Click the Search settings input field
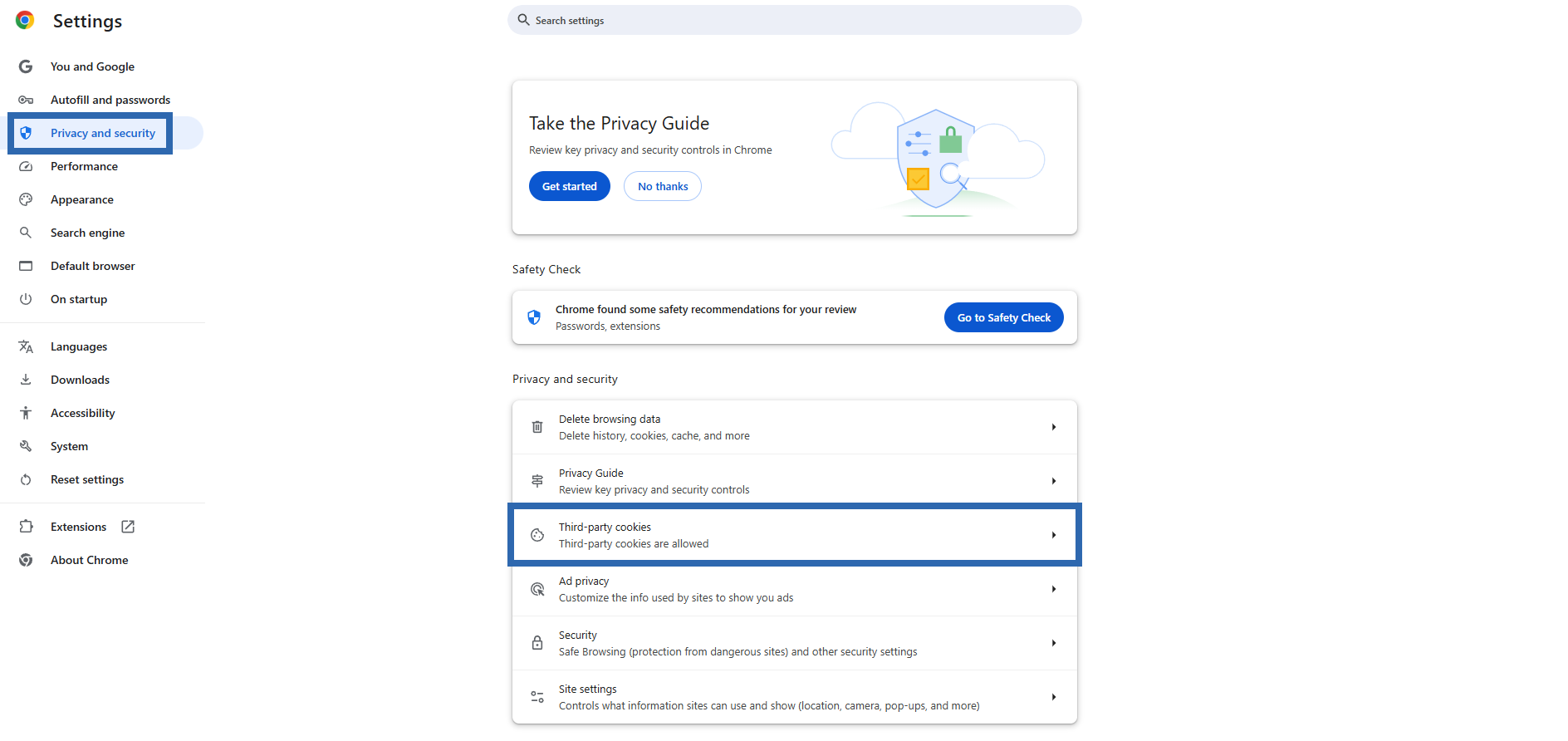The height and width of the screenshot is (741, 1568). point(795,20)
